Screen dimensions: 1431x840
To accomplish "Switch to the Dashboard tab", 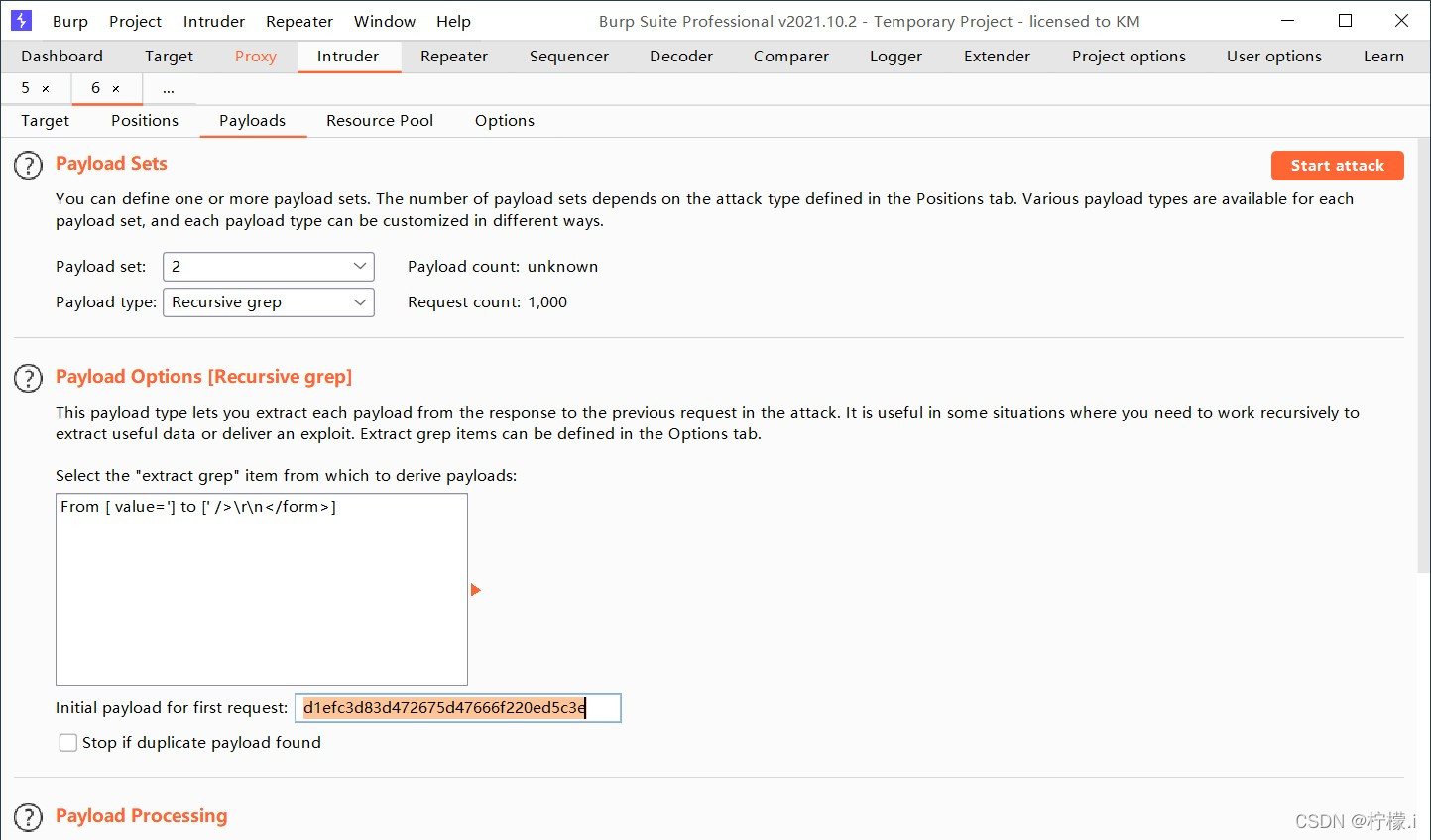I will pyautogui.click(x=61, y=57).
